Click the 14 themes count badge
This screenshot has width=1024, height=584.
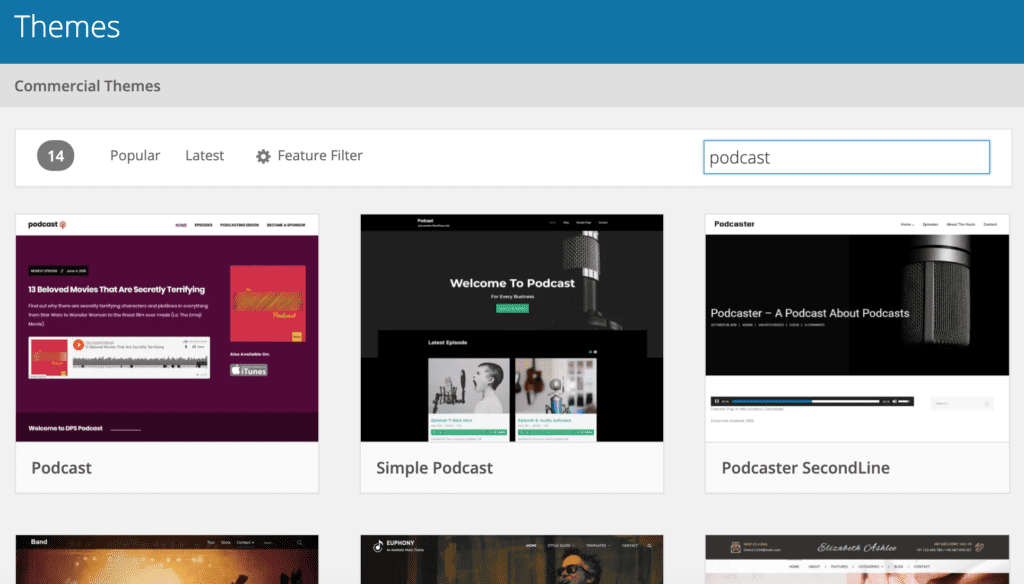(x=56, y=156)
